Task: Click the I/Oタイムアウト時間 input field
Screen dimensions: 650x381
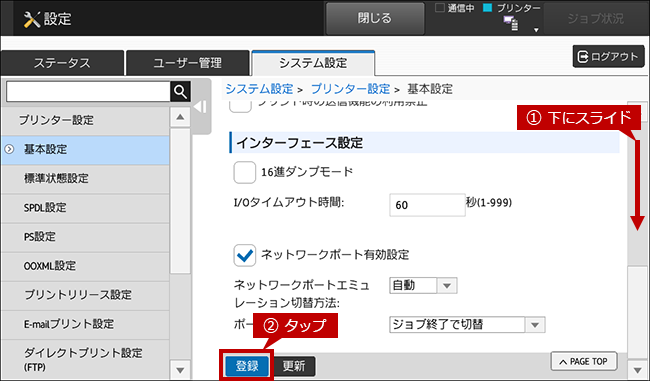Action: coord(427,205)
